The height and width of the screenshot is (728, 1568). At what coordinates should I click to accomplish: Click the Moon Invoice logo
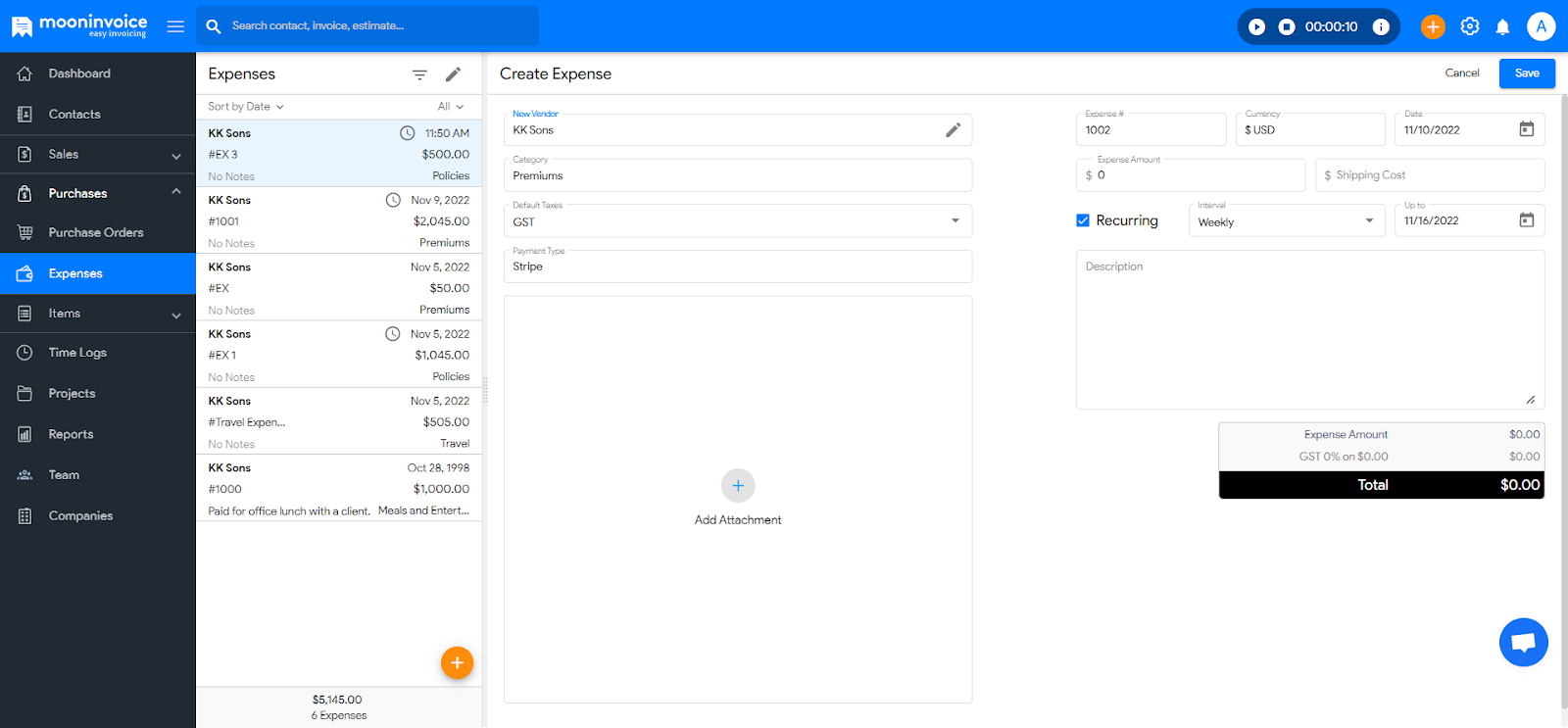click(x=79, y=25)
